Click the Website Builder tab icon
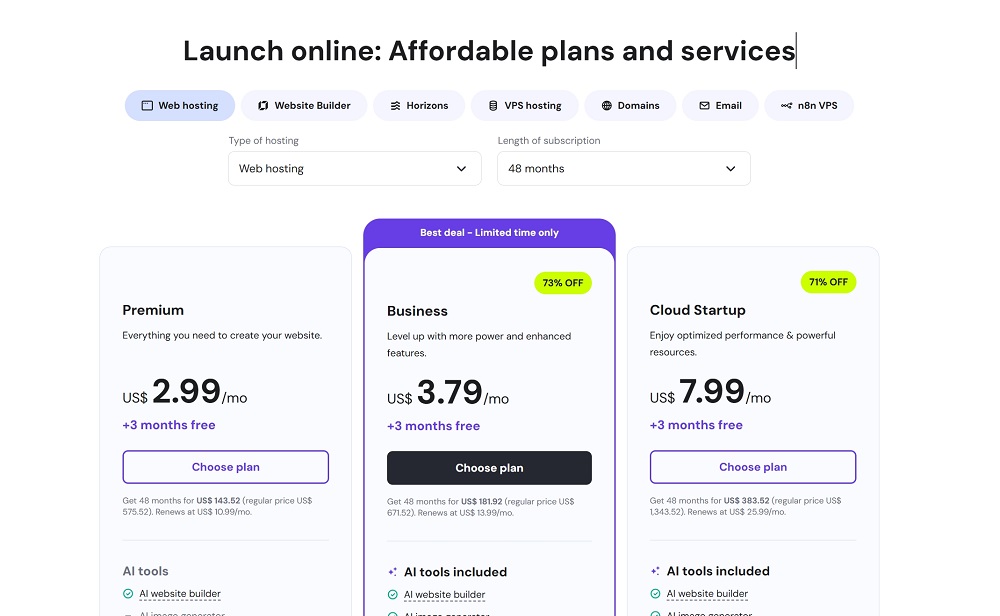1000x616 pixels. click(263, 106)
